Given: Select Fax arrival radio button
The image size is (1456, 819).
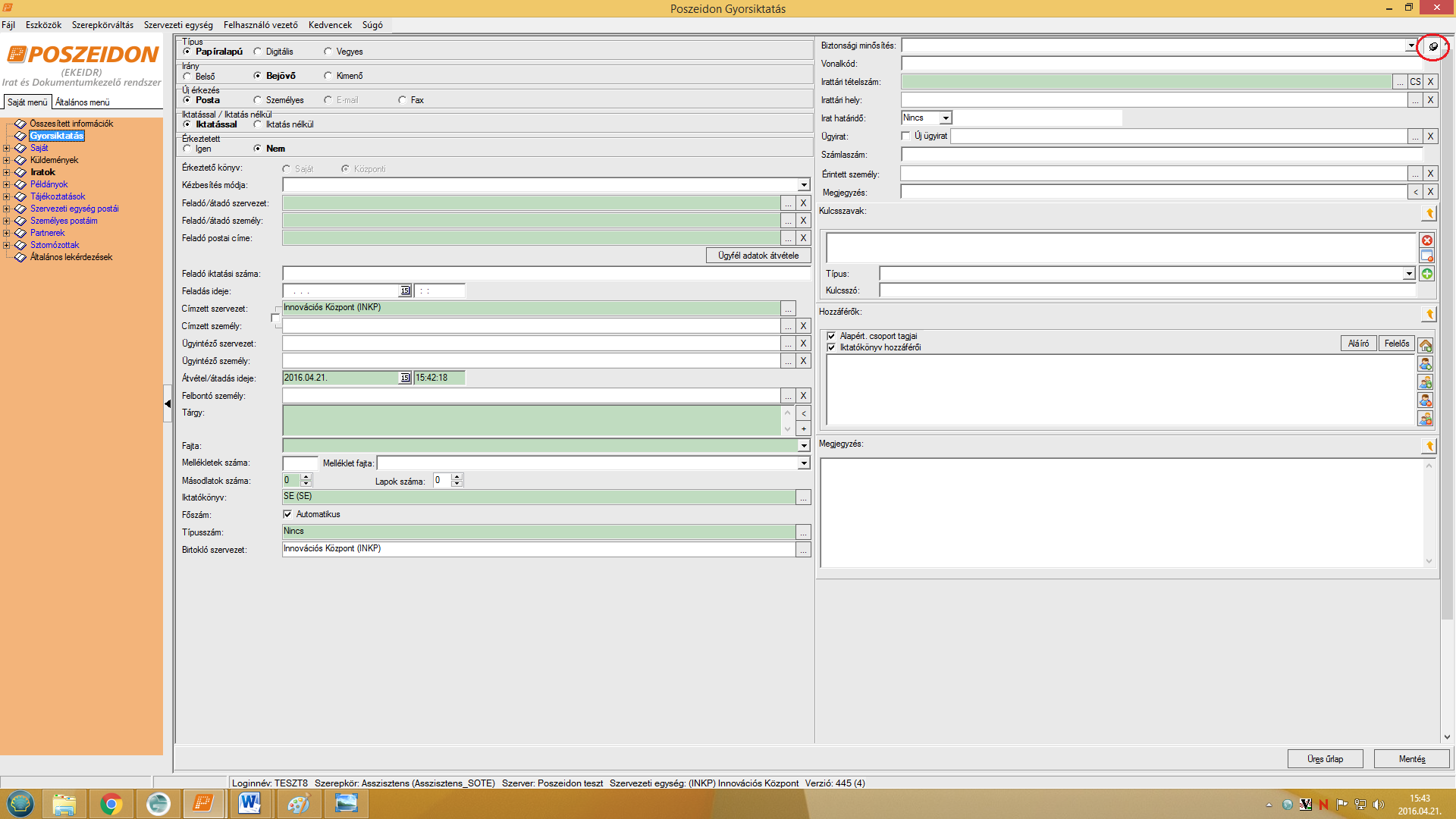Looking at the screenshot, I should [403, 100].
